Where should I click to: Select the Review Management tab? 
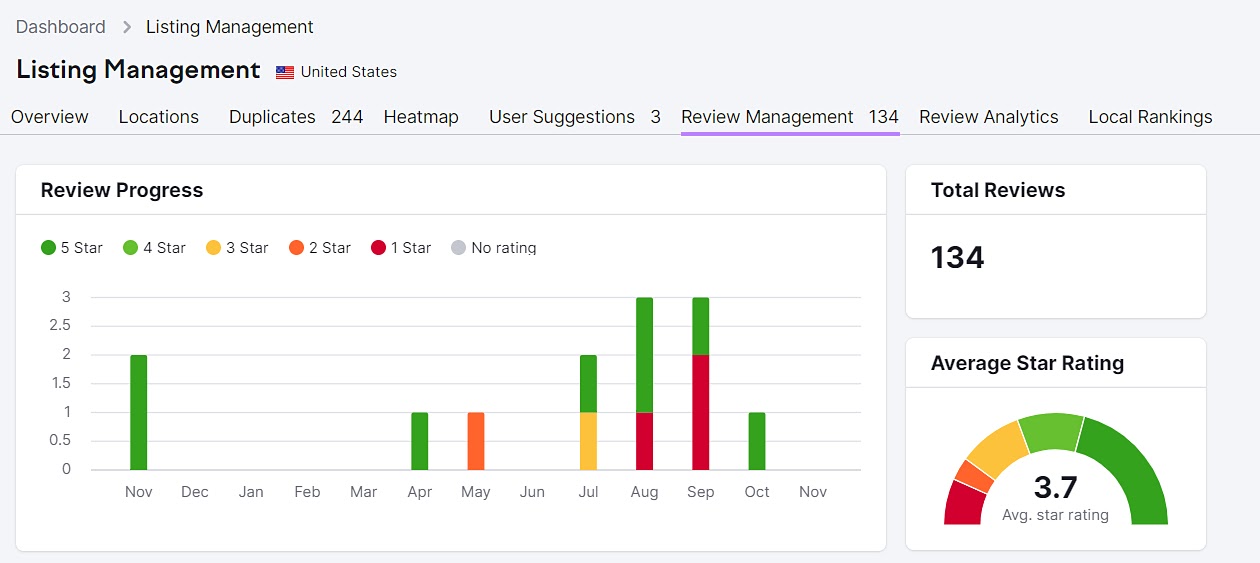tap(790, 117)
